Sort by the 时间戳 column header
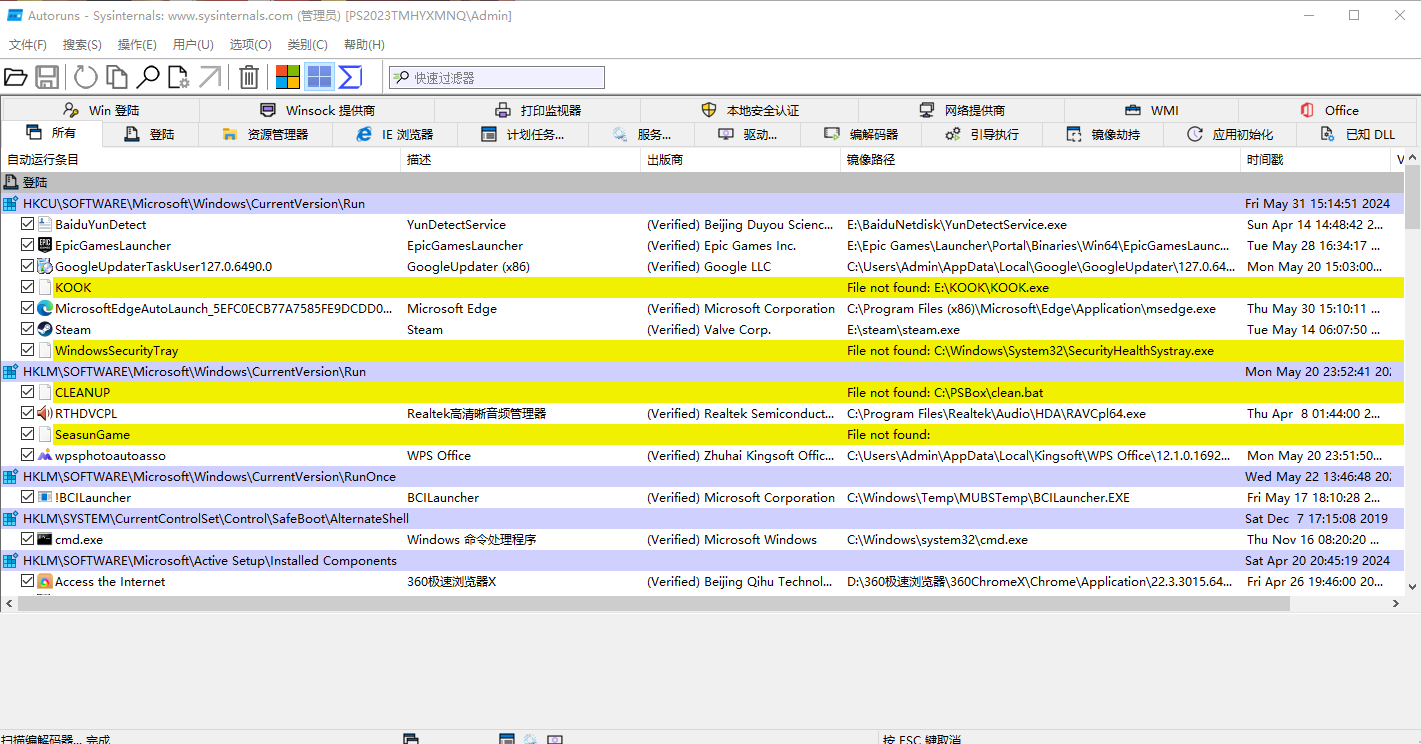The width and height of the screenshot is (1421, 744). coord(1316,160)
